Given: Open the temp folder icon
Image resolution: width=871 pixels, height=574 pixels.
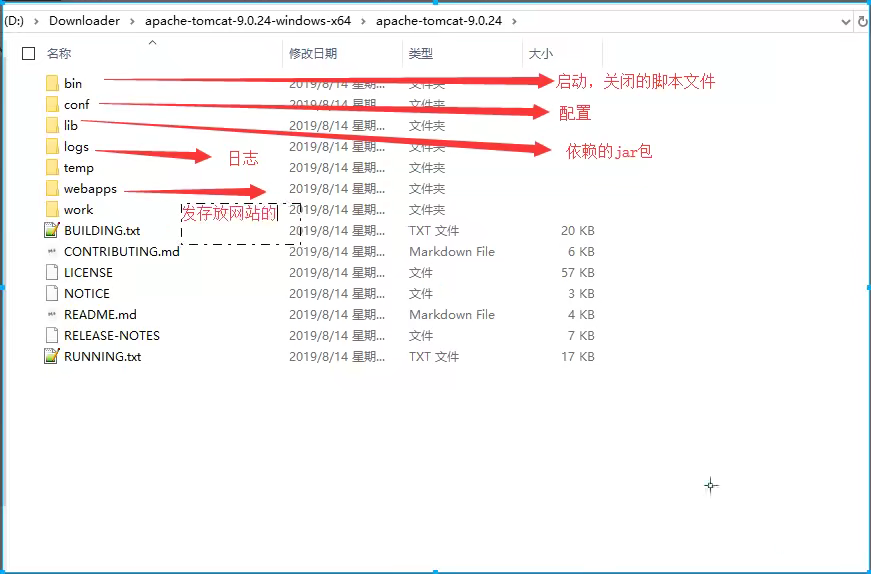Looking at the screenshot, I should click(x=52, y=168).
